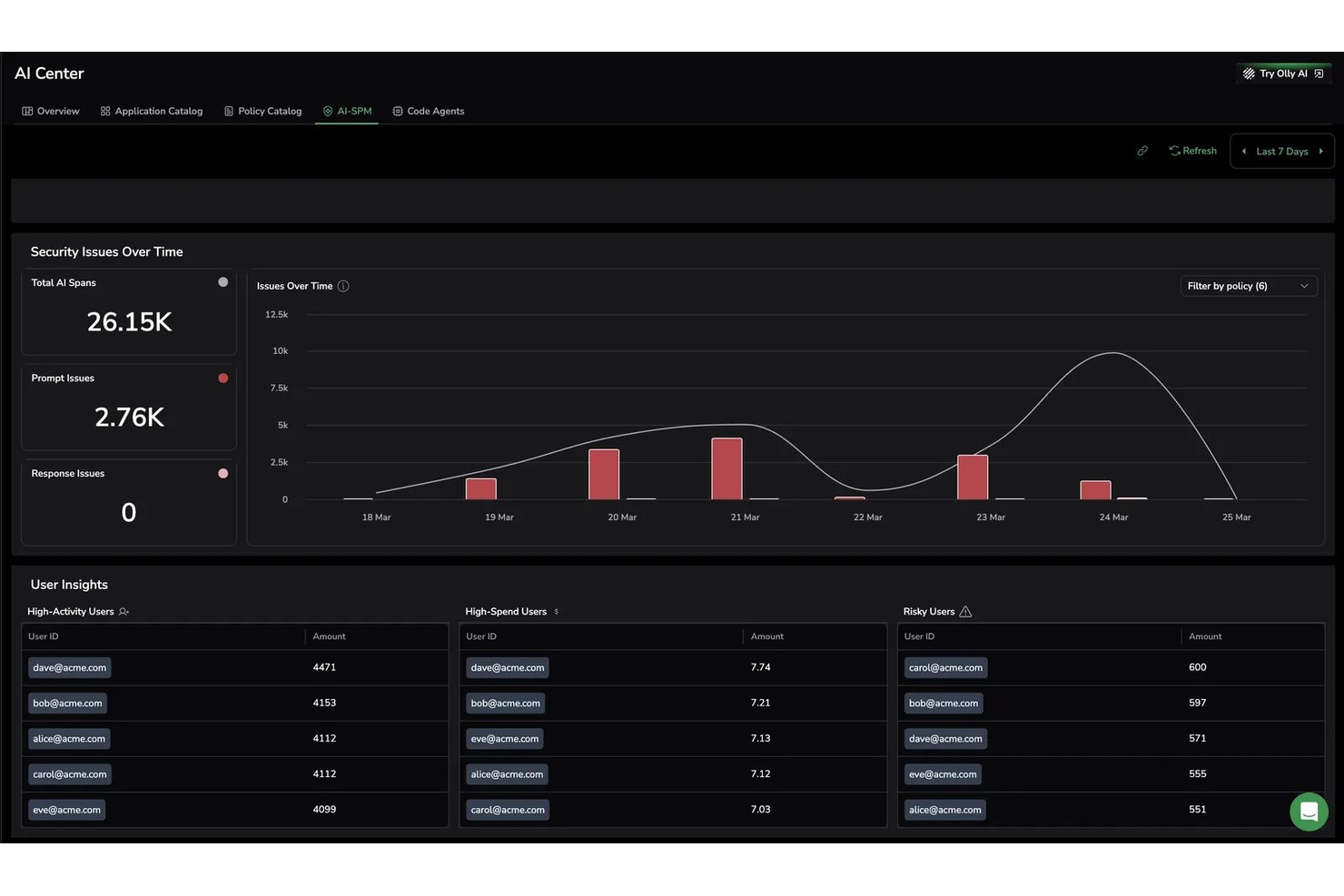Viewport: 1344px width, 896px height.
Task: Click alice@acme.com in Risky Users
Action: pos(945,810)
